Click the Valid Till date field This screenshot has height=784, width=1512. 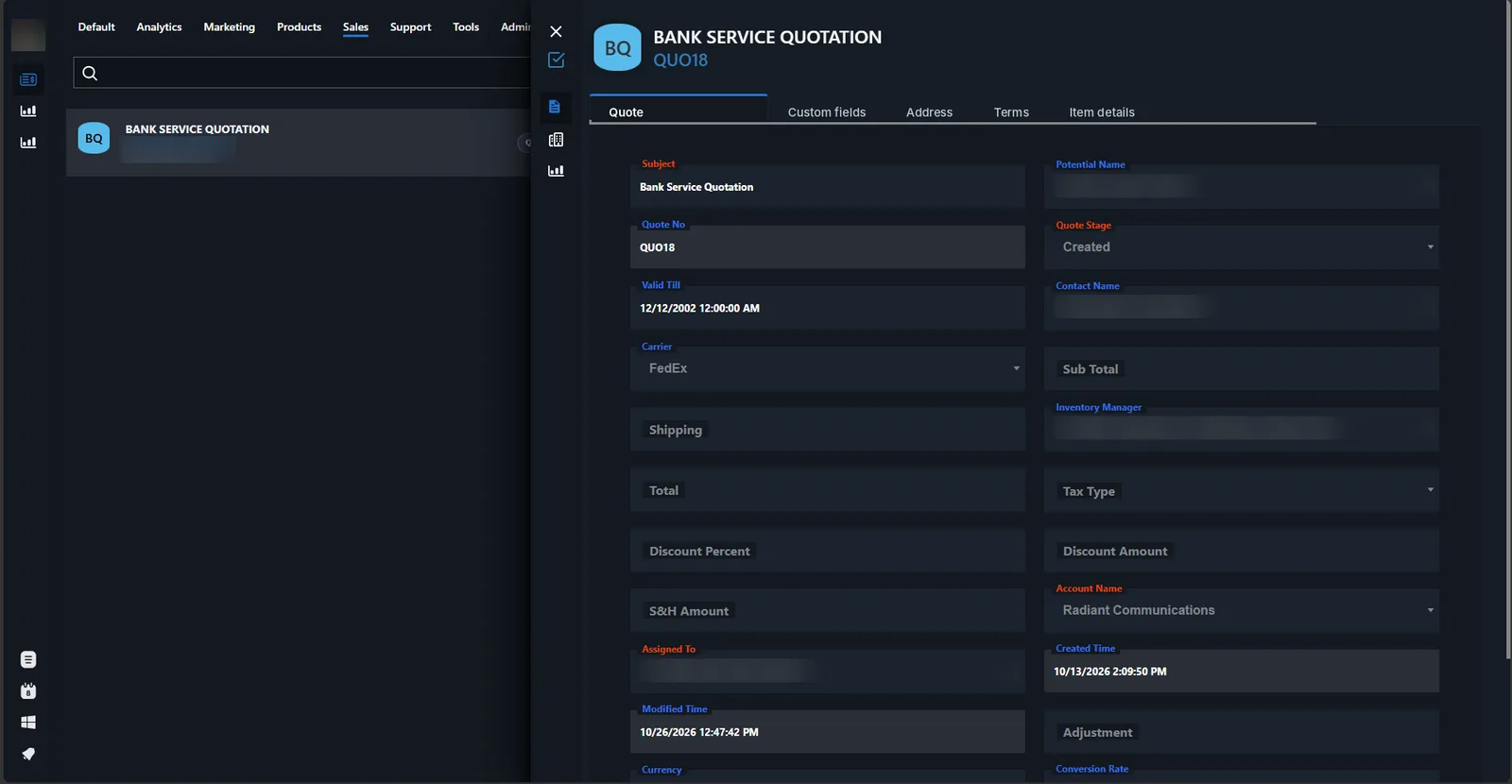(x=828, y=307)
